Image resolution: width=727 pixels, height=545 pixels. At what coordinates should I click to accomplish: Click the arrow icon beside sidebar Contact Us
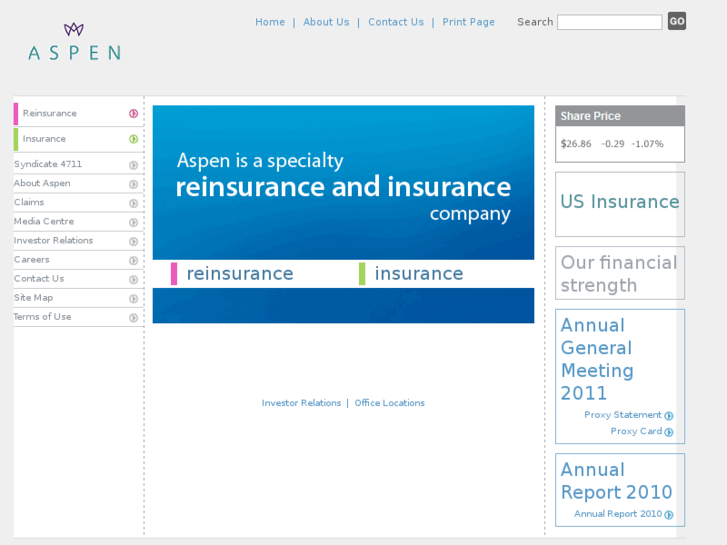pyautogui.click(x=134, y=279)
